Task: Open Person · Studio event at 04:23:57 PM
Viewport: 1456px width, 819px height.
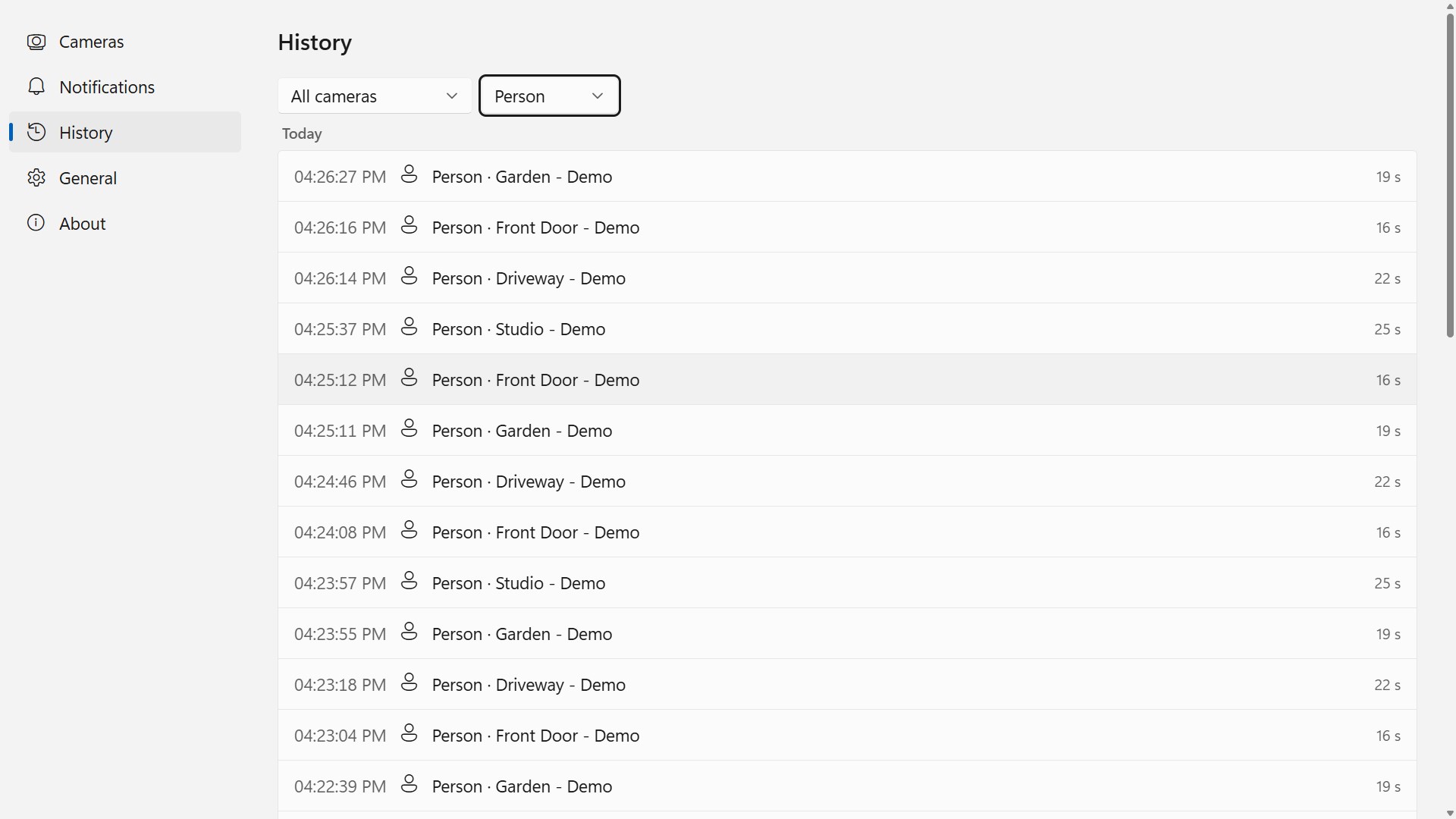Action: coord(847,583)
